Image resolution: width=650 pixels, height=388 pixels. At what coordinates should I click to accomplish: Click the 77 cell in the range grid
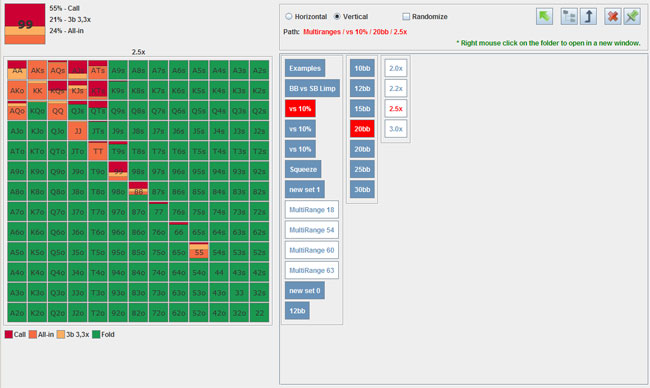tap(158, 212)
